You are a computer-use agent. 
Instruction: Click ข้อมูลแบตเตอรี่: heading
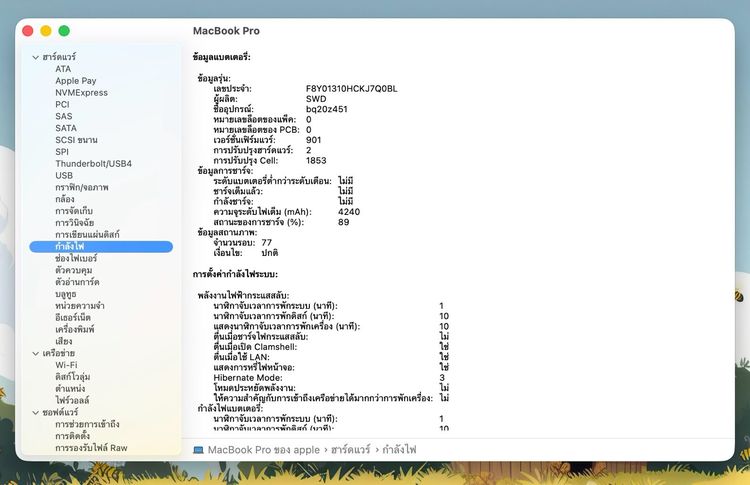[x=221, y=57]
